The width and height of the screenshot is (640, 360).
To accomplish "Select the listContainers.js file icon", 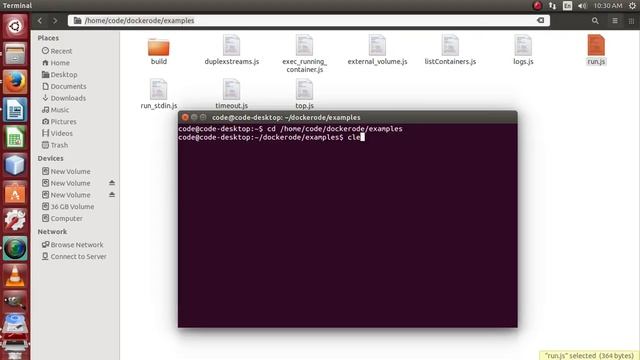I will click(x=450, y=45).
